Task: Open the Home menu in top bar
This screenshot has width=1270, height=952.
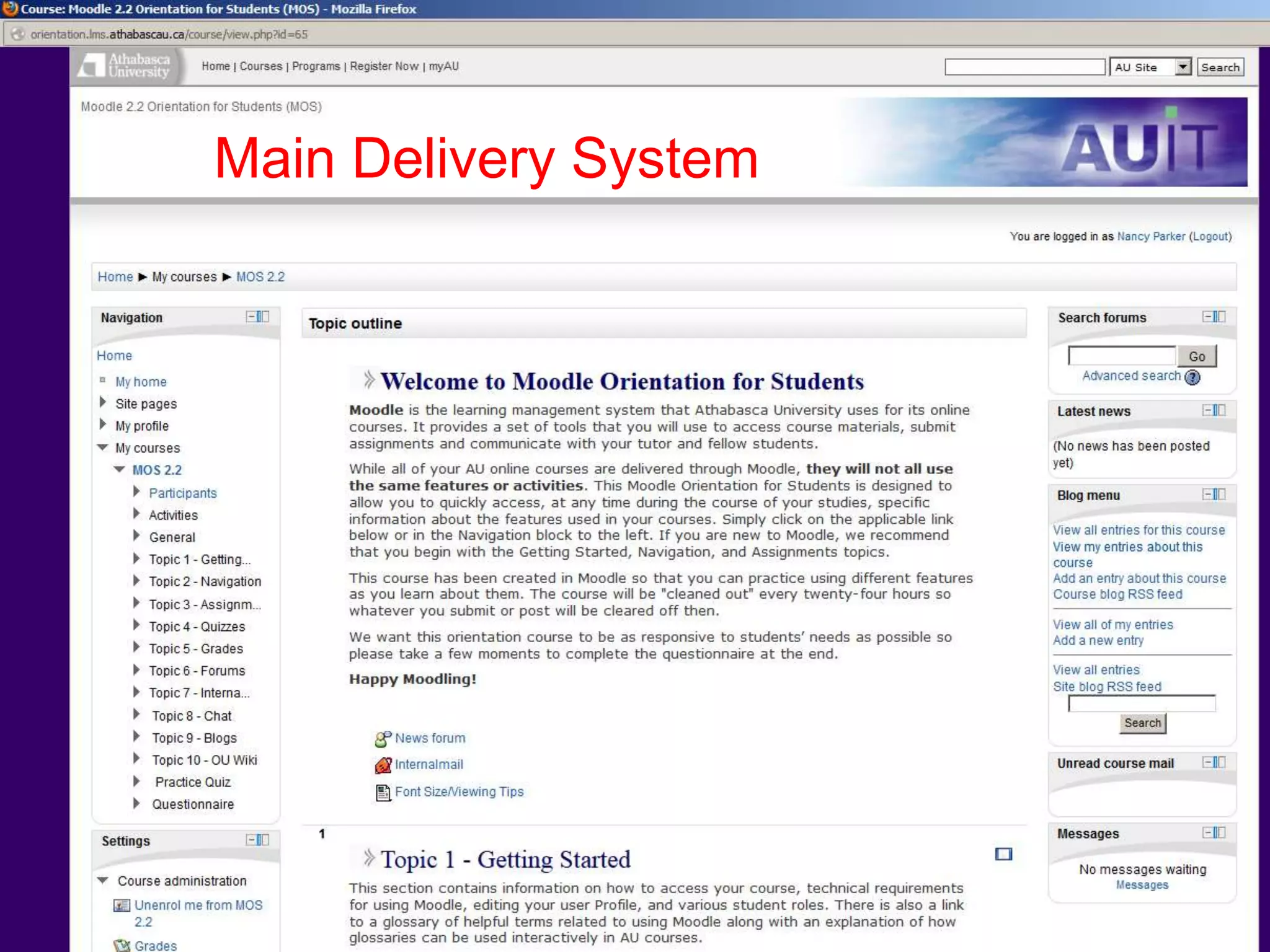Action: tap(216, 66)
